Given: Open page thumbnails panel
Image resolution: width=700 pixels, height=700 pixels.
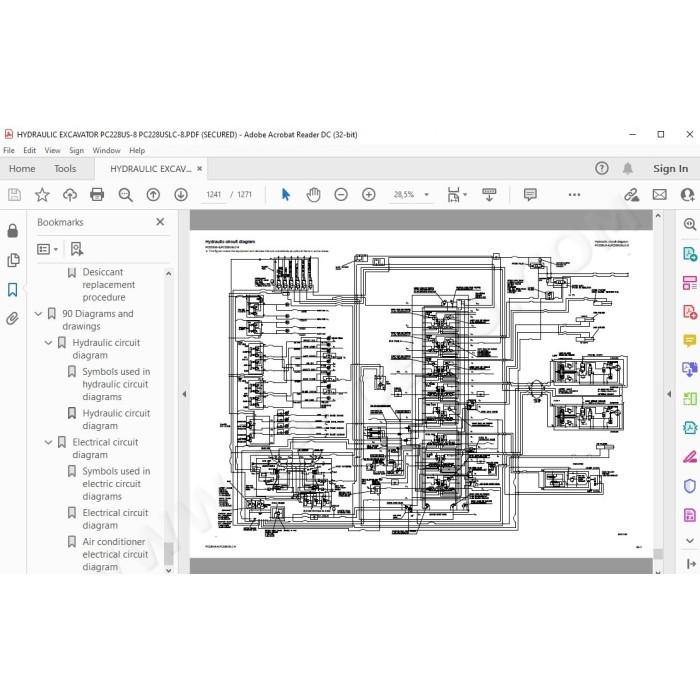Looking at the screenshot, I should point(13,260).
